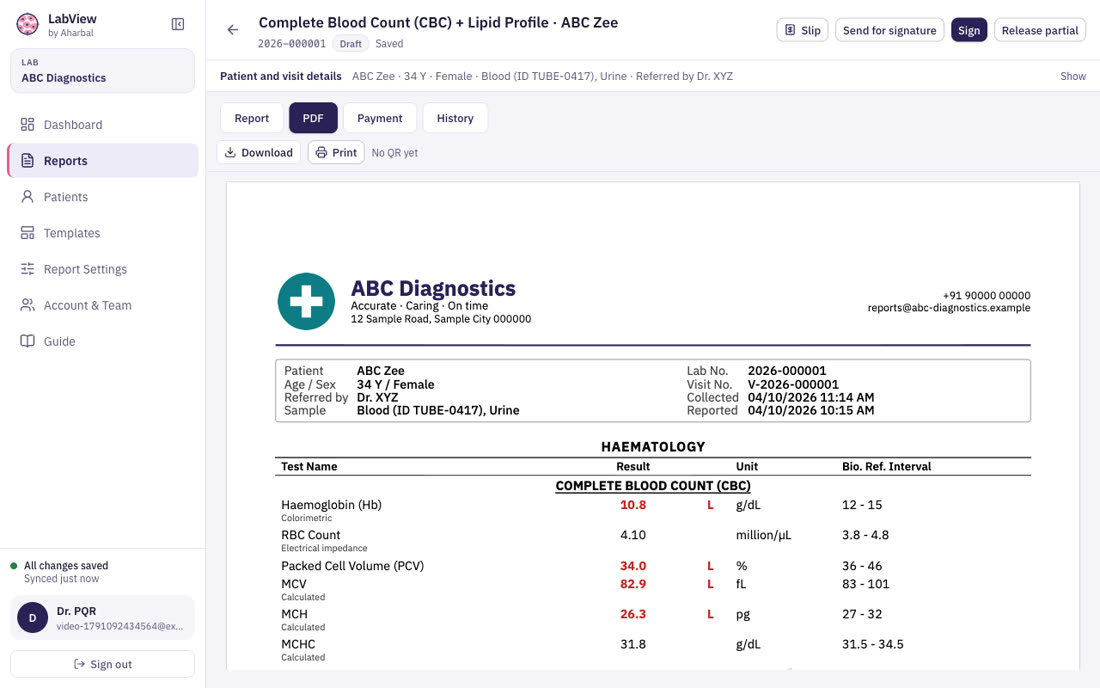Collapse the sidebar panel icon

click(x=178, y=25)
